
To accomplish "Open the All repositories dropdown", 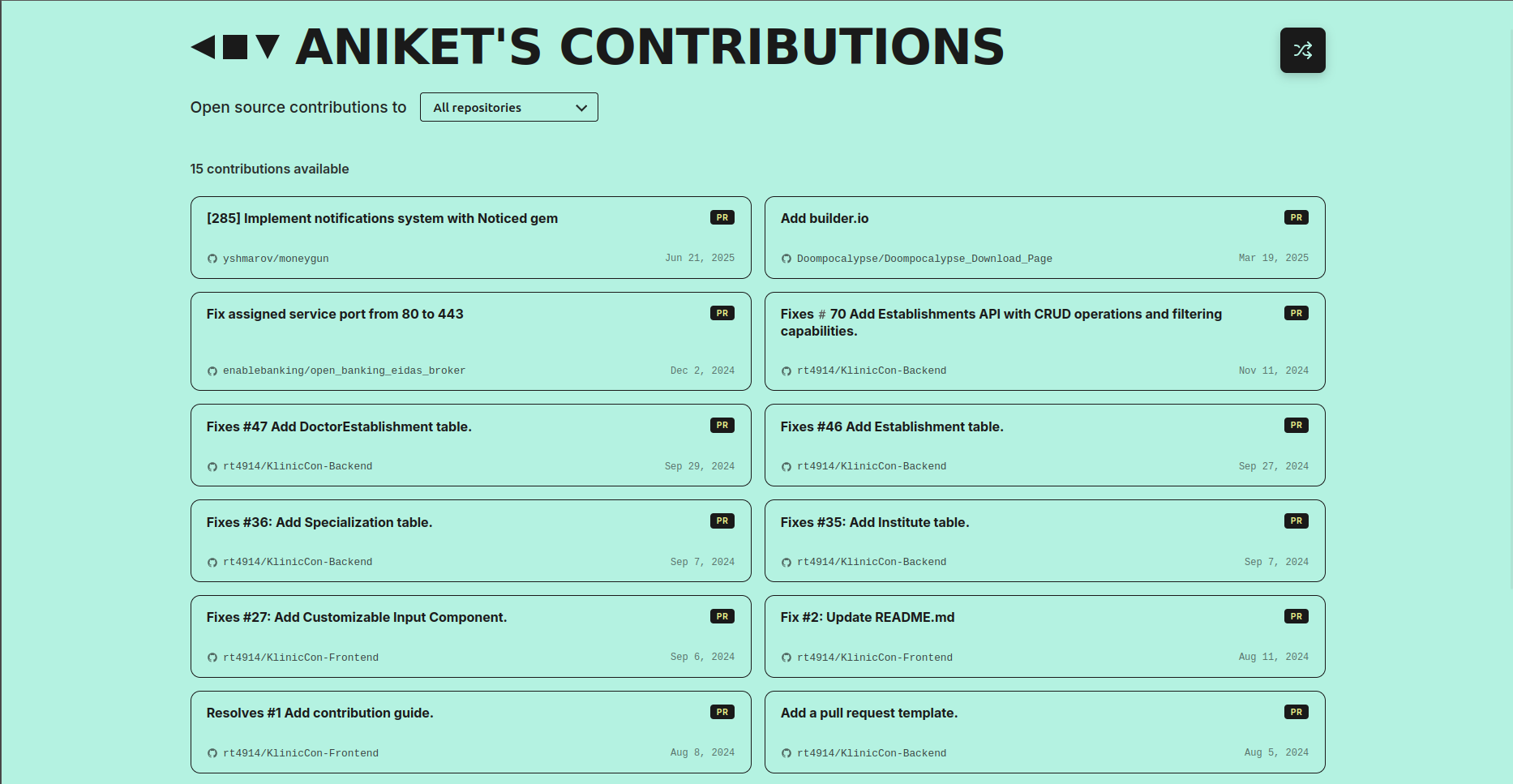I will coord(508,106).
